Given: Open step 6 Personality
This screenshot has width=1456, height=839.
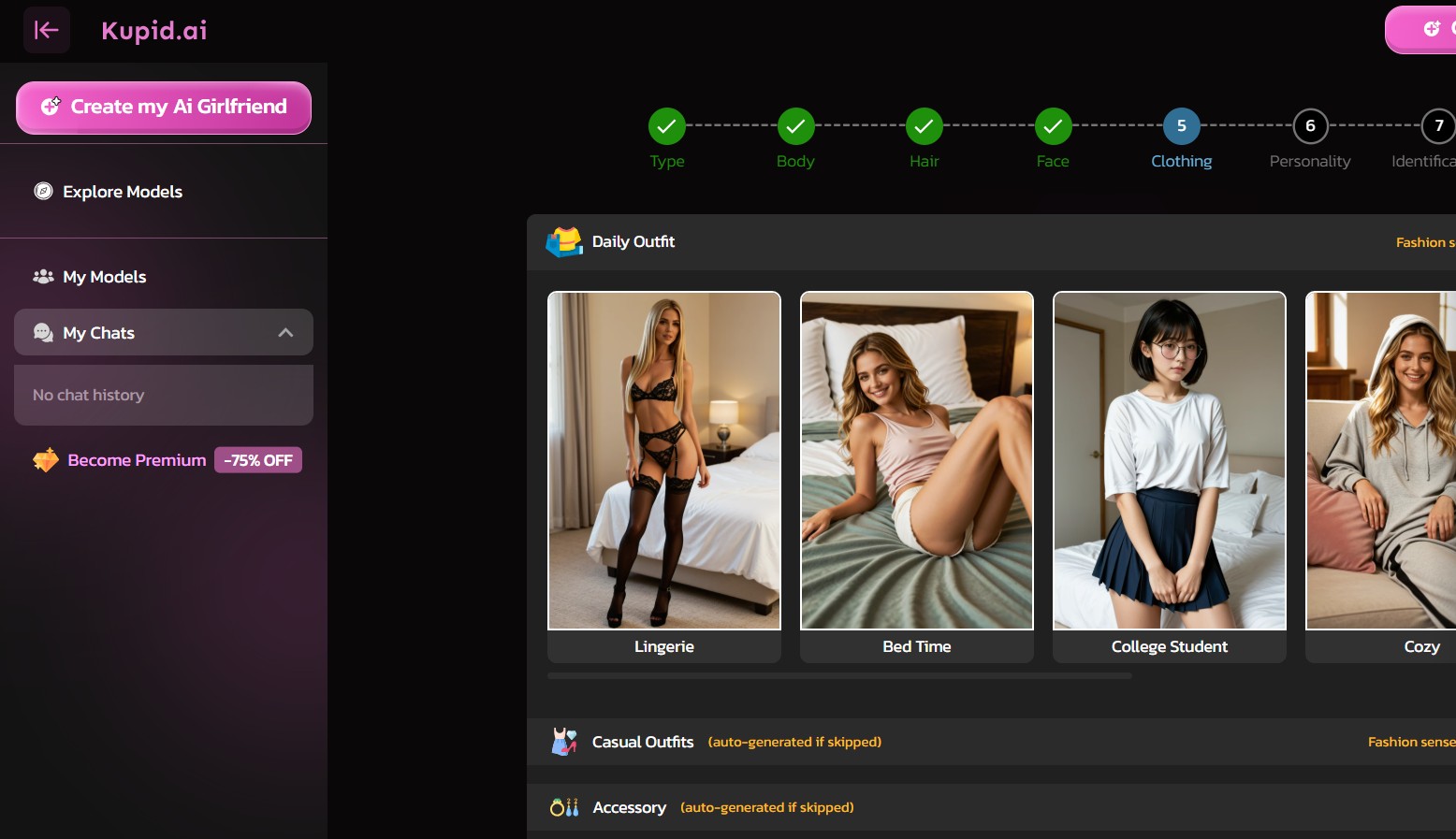Looking at the screenshot, I should [1310, 126].
